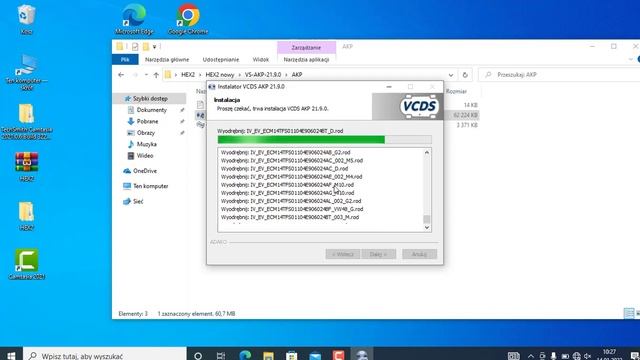This screenshot has height=360, width=640.
Task: Open the Cortana circle on the taskbar
Action: pos(198,356)
